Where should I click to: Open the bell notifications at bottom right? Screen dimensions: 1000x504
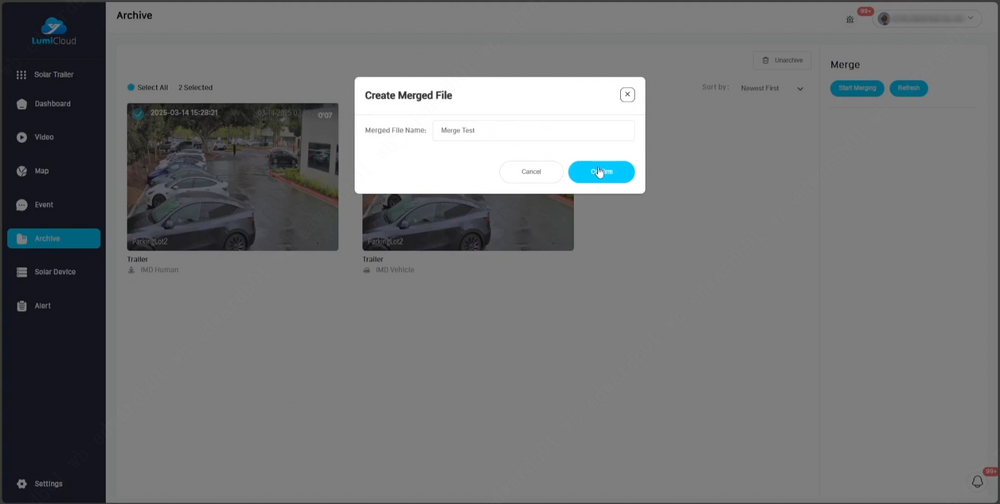tap(978, 482)
